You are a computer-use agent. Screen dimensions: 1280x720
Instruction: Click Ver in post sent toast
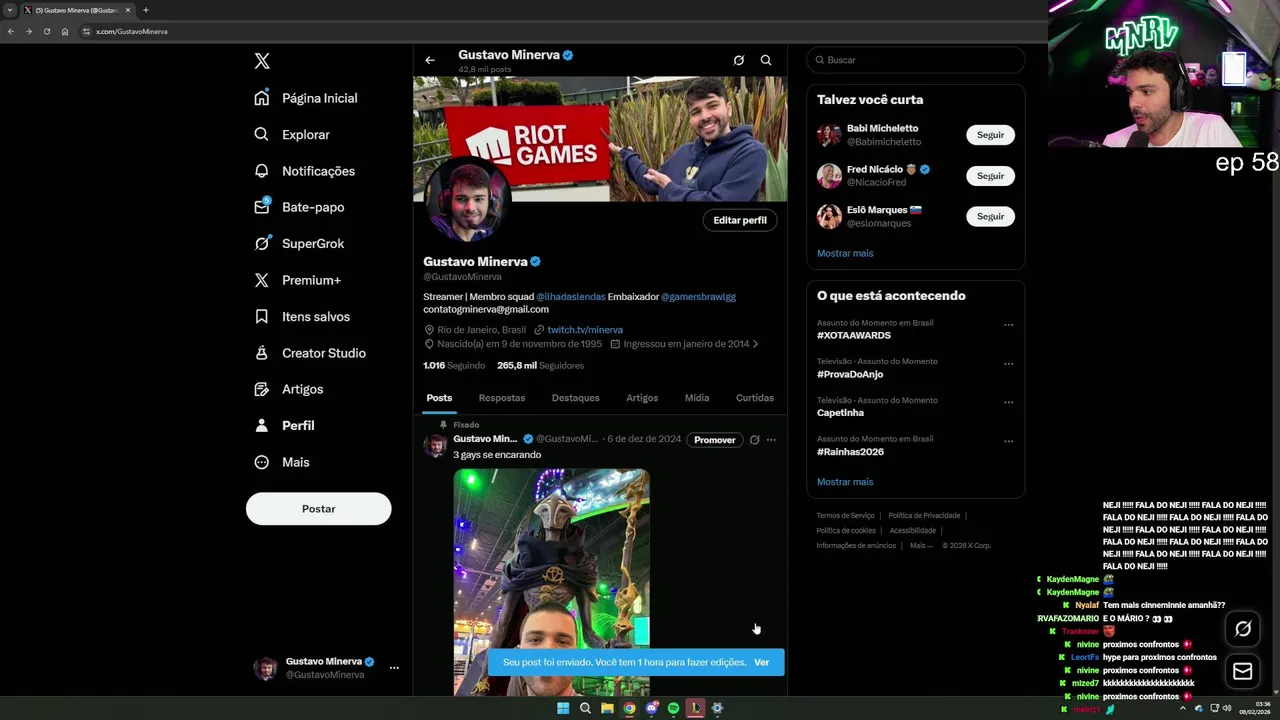tap(762, 662)
